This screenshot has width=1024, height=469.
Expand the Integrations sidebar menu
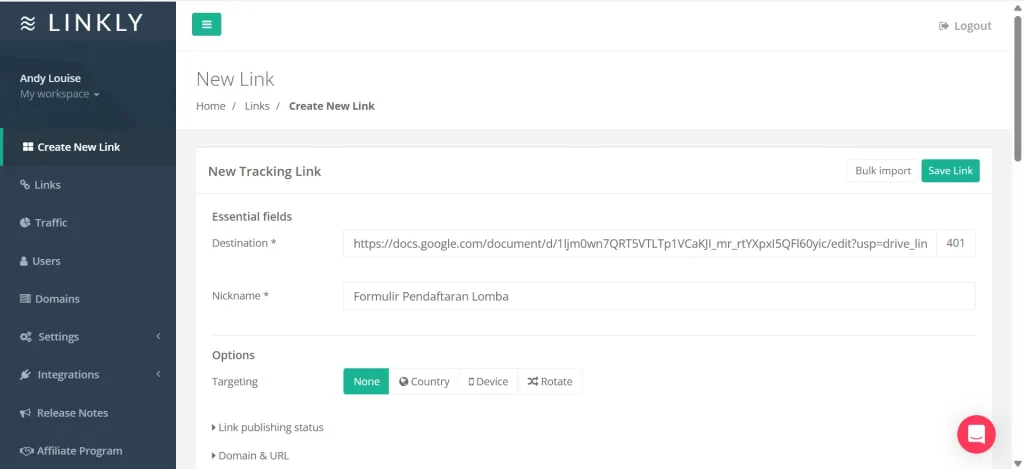(88, 374)
